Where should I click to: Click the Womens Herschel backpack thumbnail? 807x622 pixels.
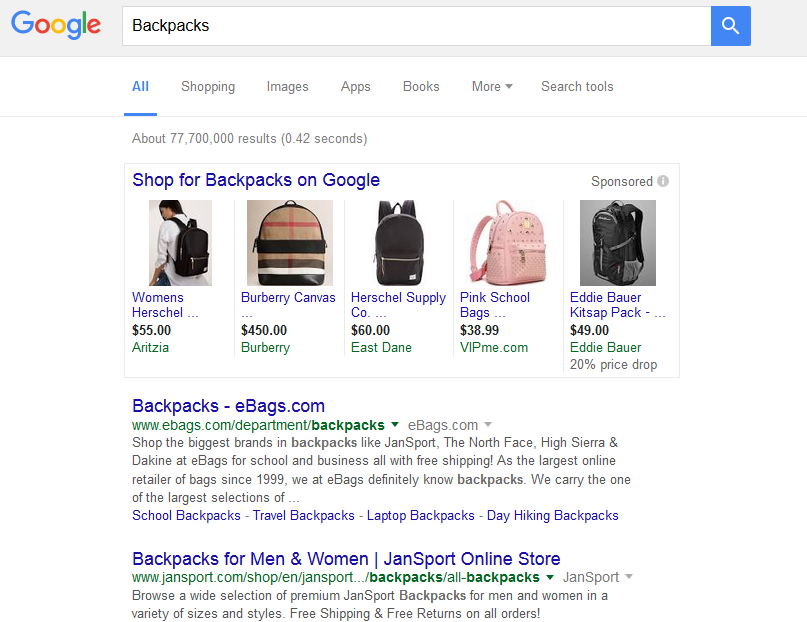click(x=180, y=243)
